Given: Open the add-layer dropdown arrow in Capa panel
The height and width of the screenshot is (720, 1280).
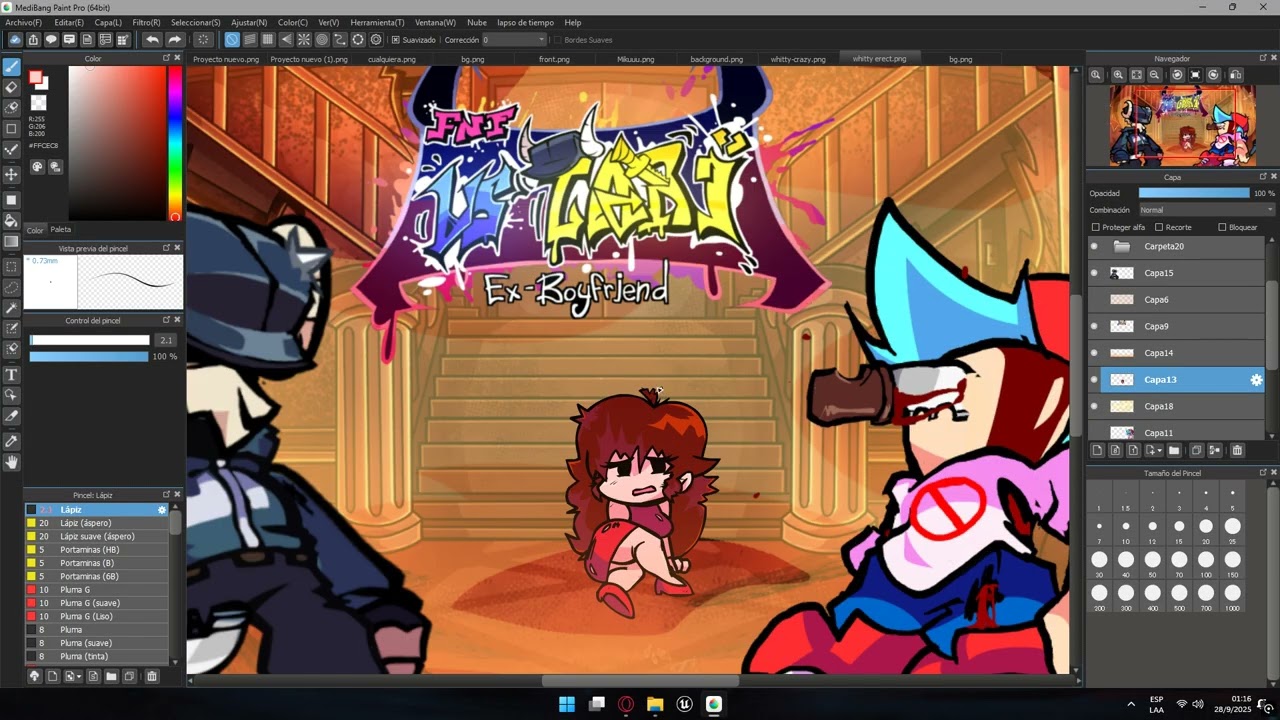Looking at the screenshot, I should click(x=1160, y=451).
